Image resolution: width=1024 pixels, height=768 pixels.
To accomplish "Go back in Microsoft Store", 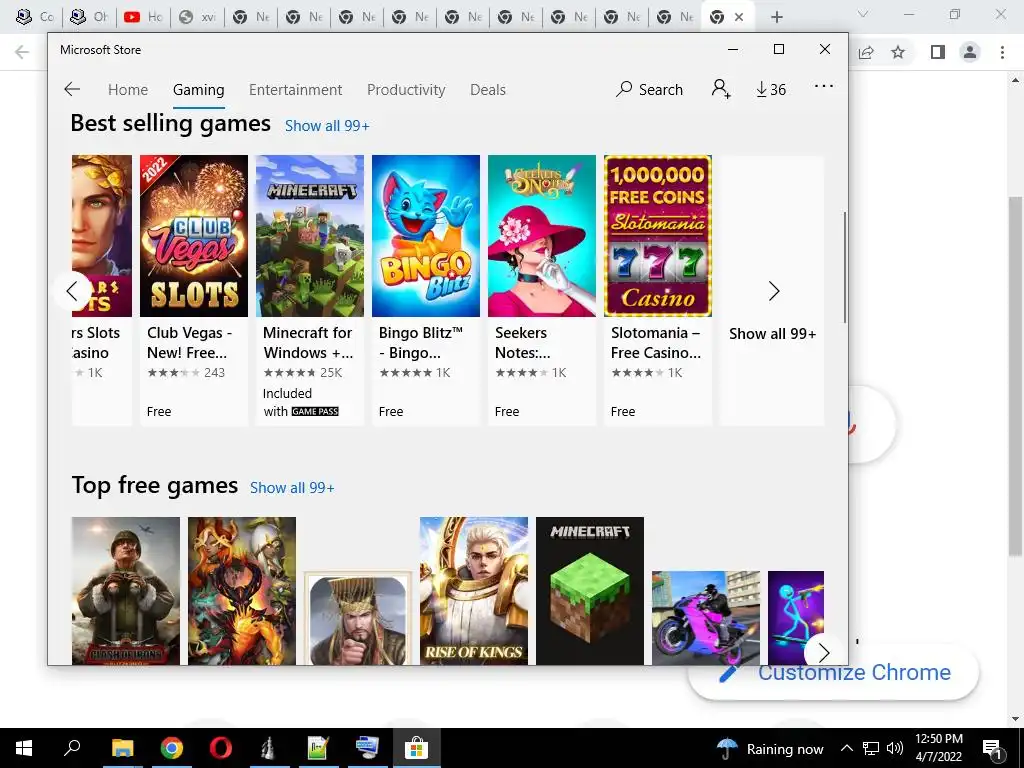I will coord(72,89).
